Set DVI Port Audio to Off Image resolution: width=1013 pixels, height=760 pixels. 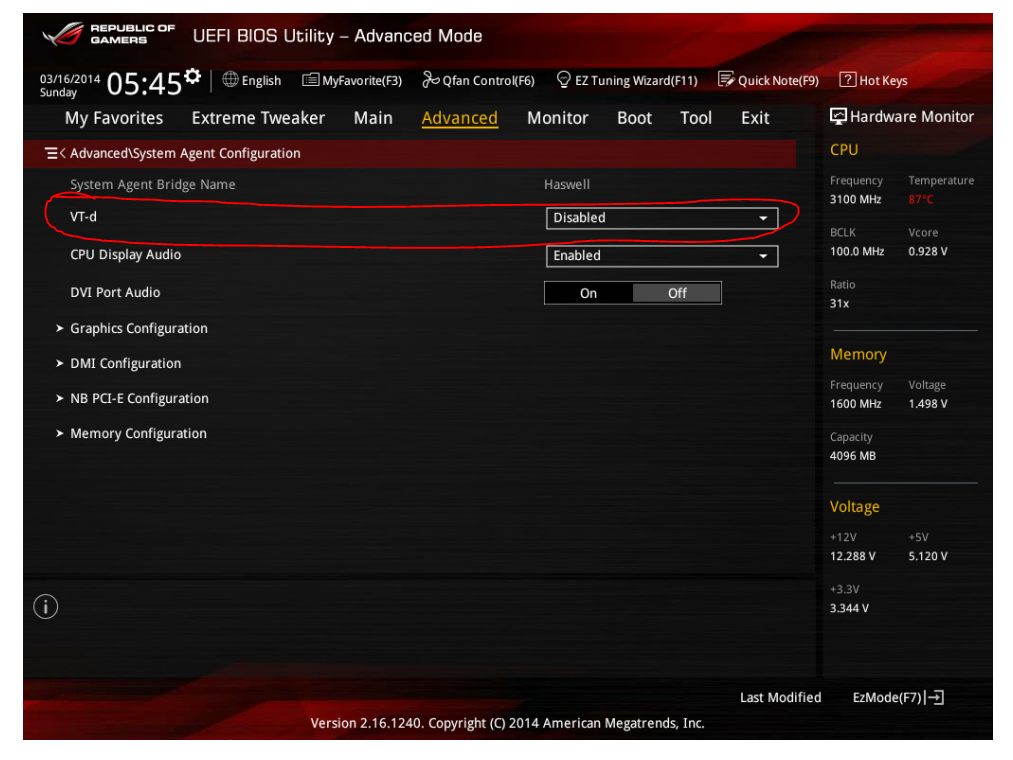677,293
